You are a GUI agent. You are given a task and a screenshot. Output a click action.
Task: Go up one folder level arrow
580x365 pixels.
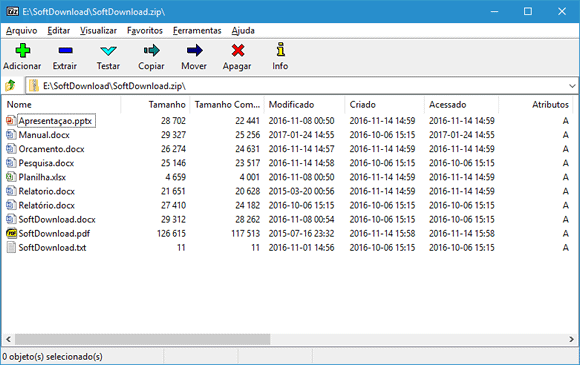tap(10, 86)
